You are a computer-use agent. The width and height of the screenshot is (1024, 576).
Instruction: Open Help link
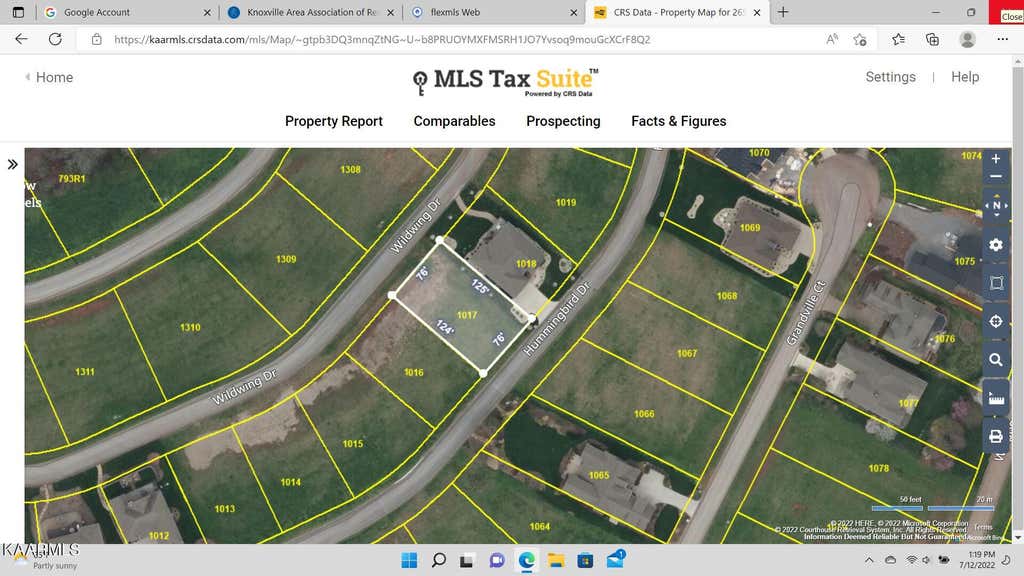tap(965, 77)
